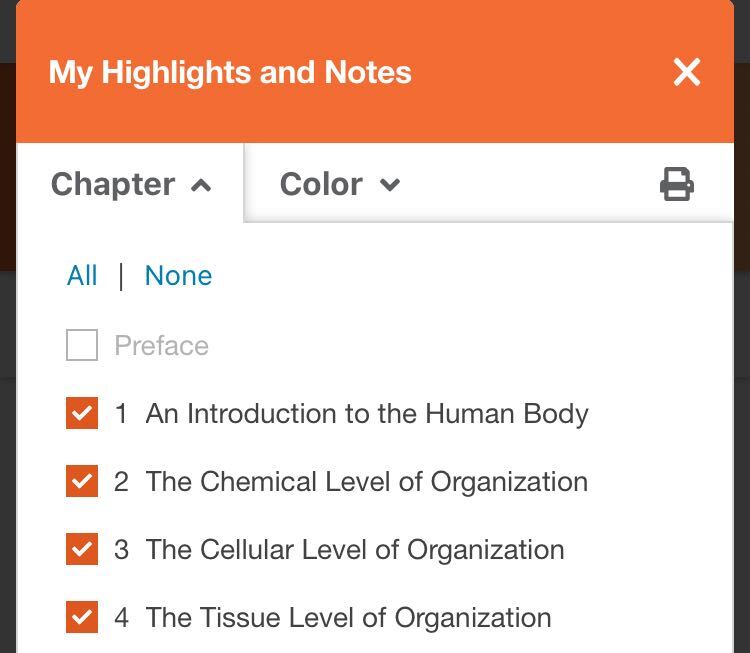Click the separator bar between All and None
Screen dimensions: 750x653
point(121,277)
